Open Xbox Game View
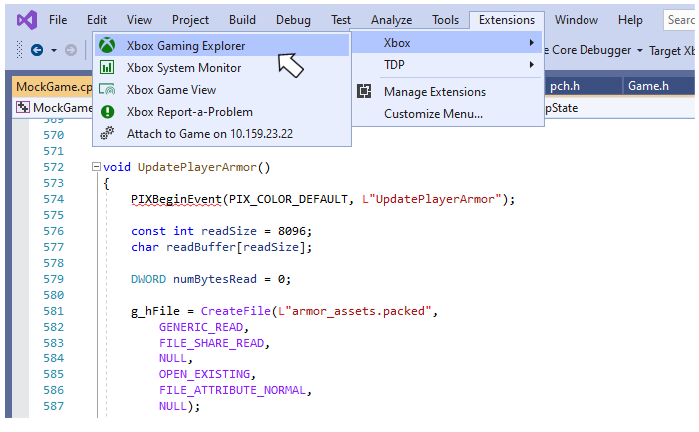The image size is (699, 432). click(x=222, y=90)
